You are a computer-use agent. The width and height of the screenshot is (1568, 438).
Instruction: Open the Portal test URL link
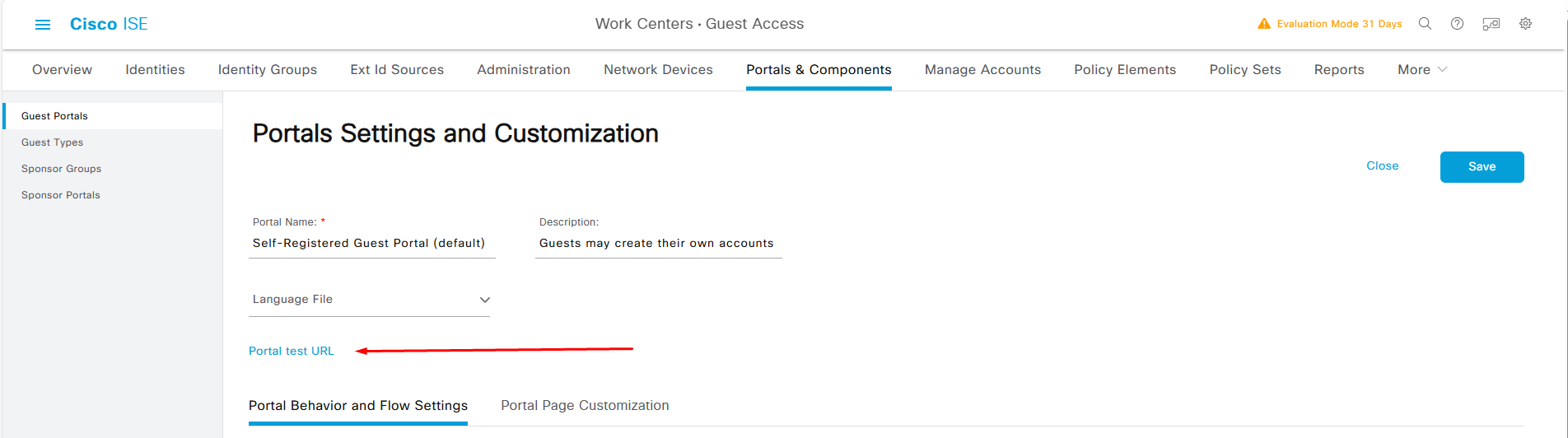click(x=292, y=351)
